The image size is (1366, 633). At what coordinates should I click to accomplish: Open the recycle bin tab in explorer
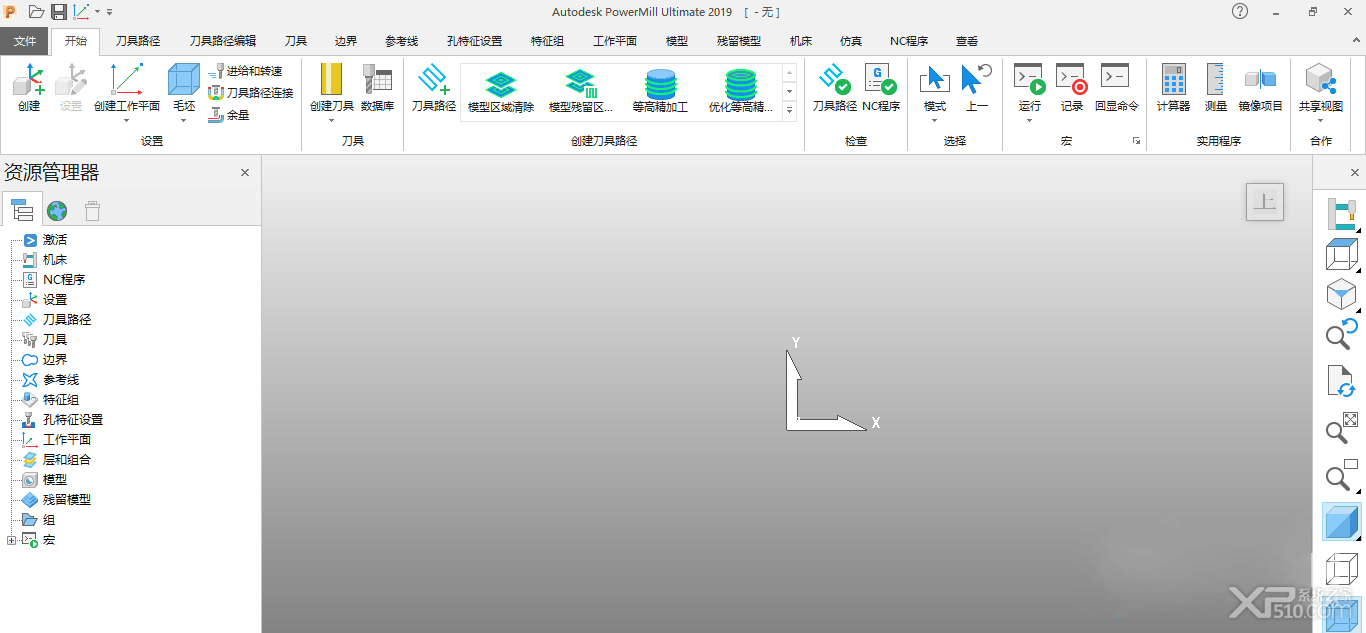point(92,210)
